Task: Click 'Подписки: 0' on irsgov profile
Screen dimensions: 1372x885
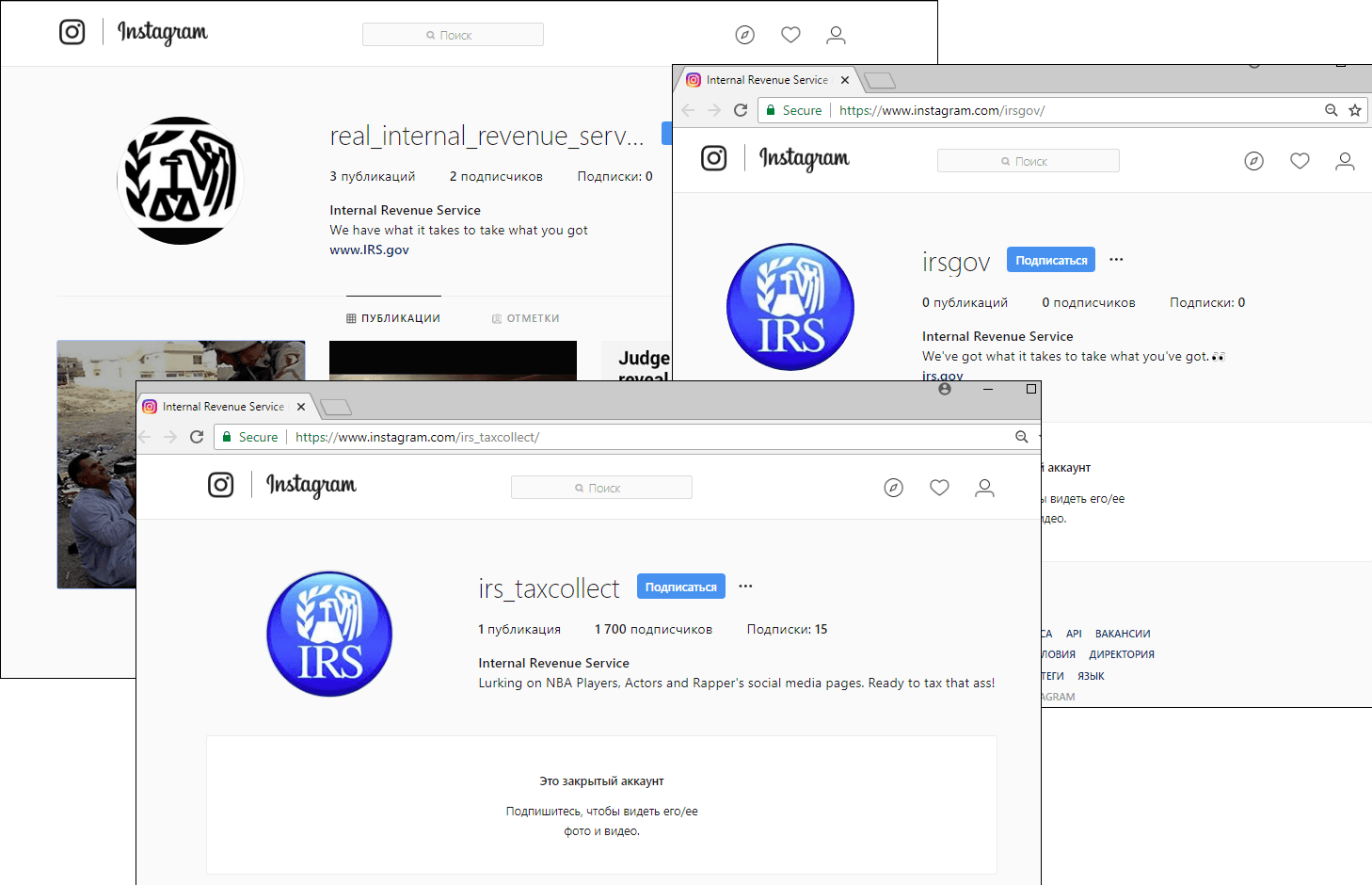Action: click(1207, 303)
